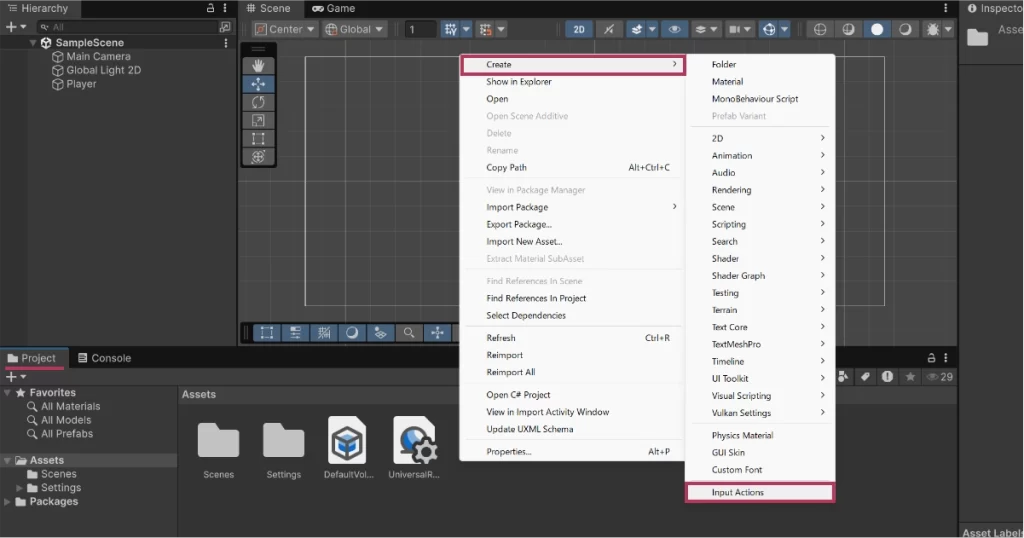Open the Global handle rotation dropdown
The width and height of the screenshot is (1024, 538).
354,30
